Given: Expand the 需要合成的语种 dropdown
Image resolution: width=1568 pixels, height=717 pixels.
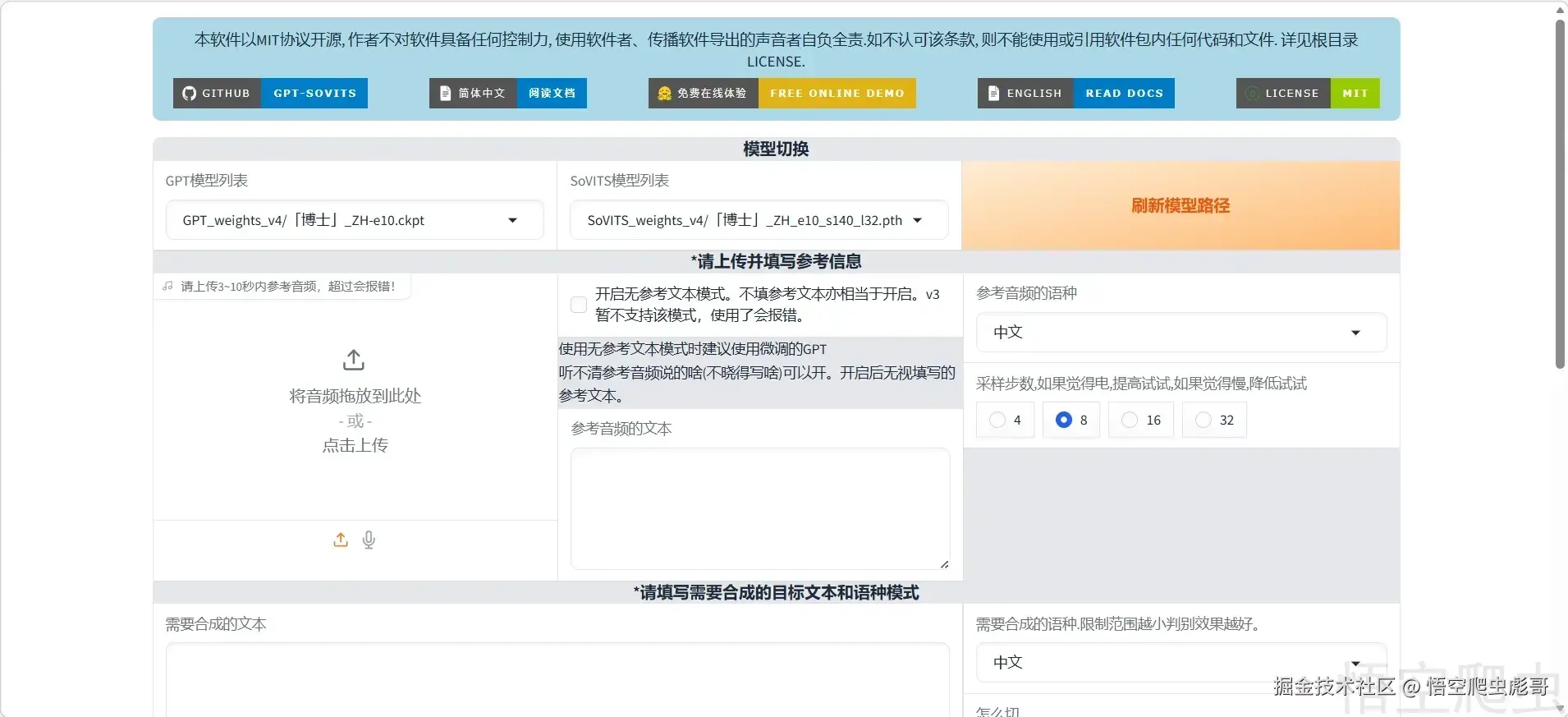Looking at the screenshot, I should pyautogui.click(x=1181, y=663).
